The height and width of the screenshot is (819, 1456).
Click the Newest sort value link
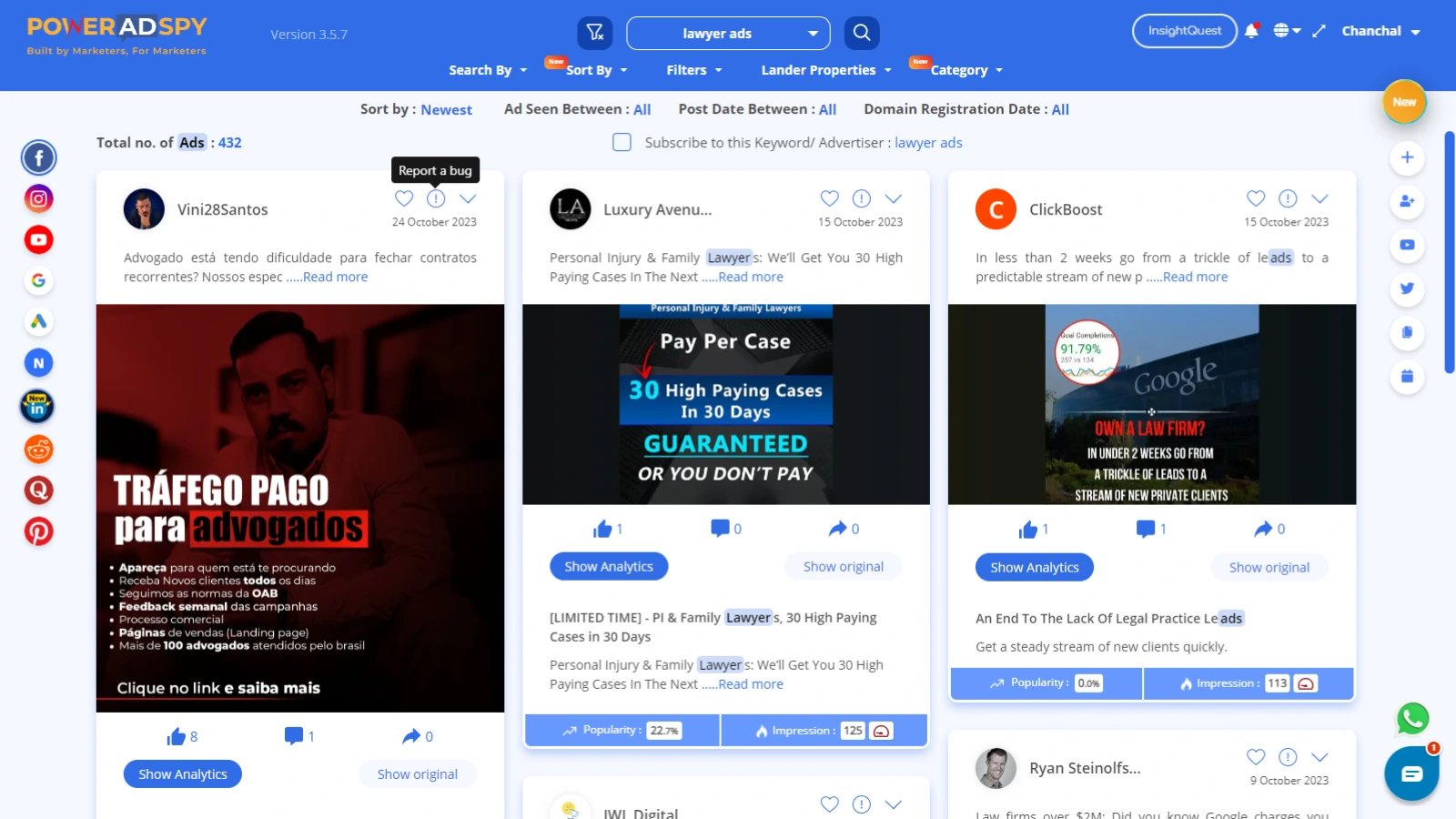[x=446, y=109]
